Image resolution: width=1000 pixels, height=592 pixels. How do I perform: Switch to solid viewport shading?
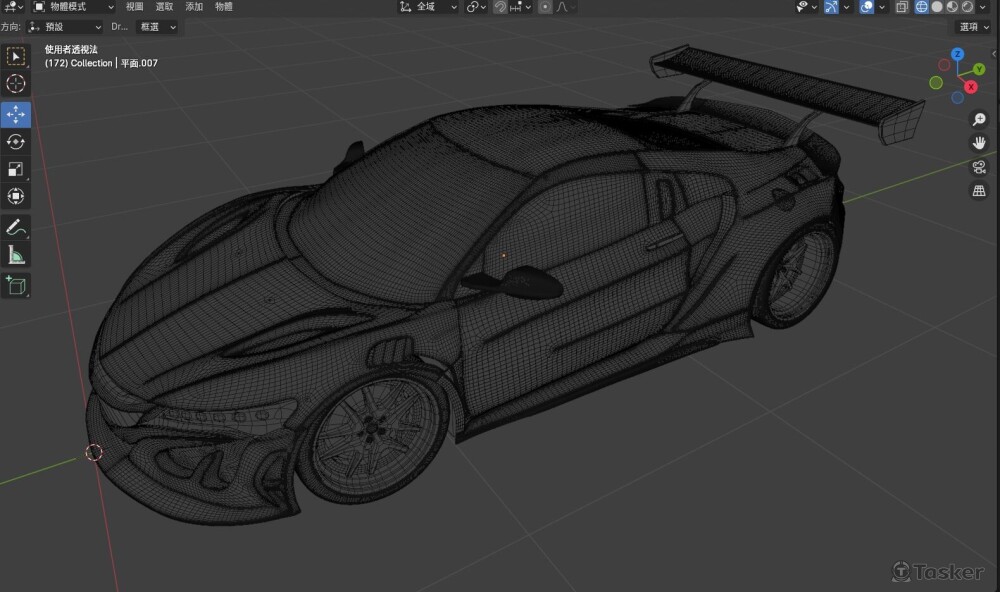[937, 7]
